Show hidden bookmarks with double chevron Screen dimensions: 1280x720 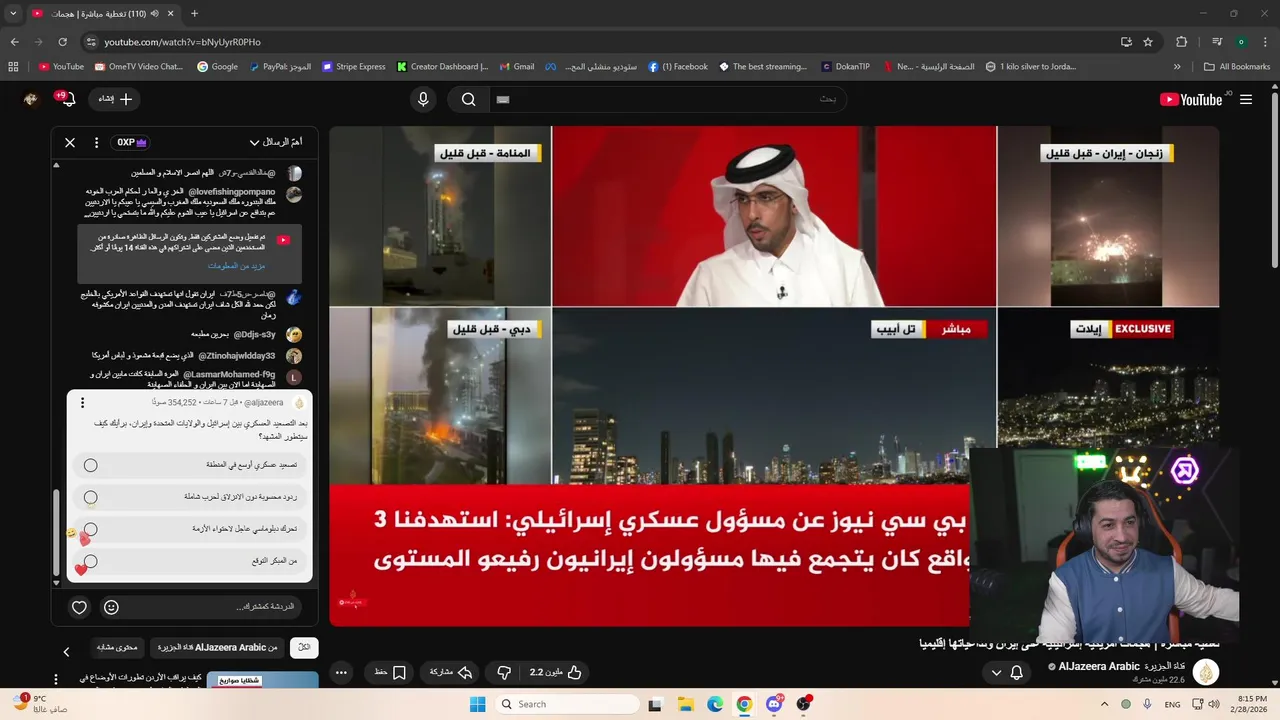point(1177,67)
